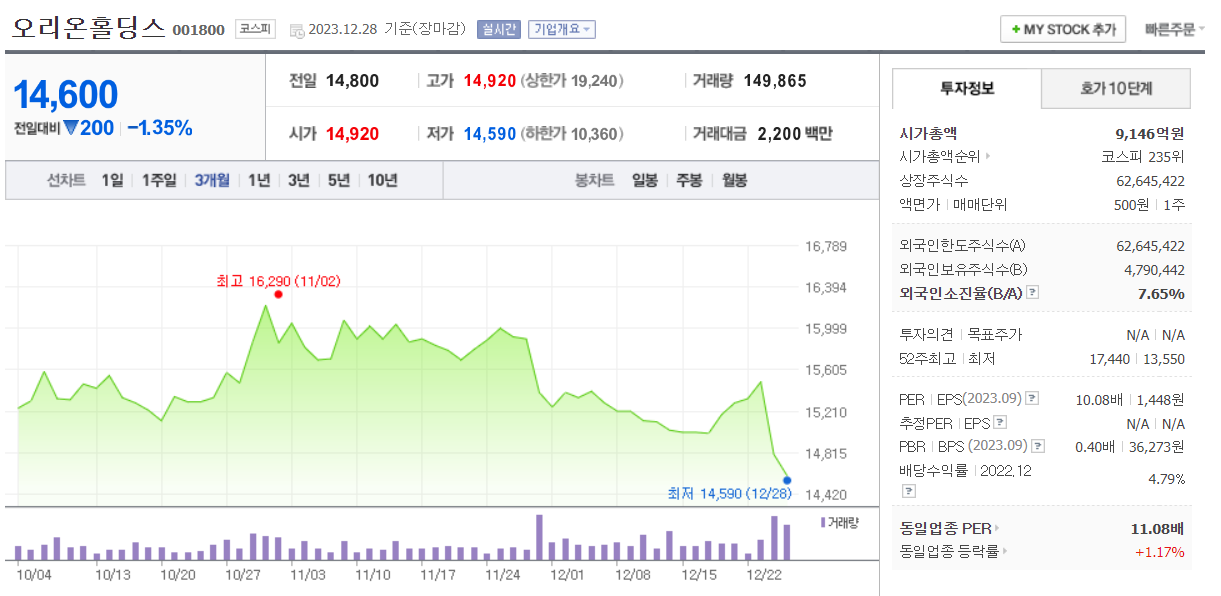This screenshot has width=1221, height=596.
Task: Click the 코스피 235위 ranking value
Action: click(1143, 156)
